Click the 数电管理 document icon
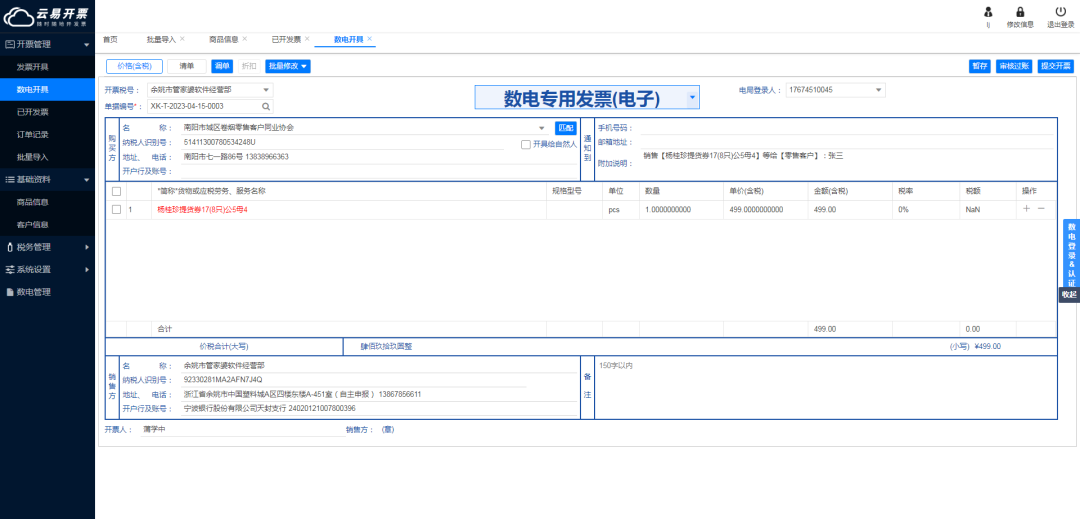This screenshot has width=1080, height=519. click(x=10, y=292)
